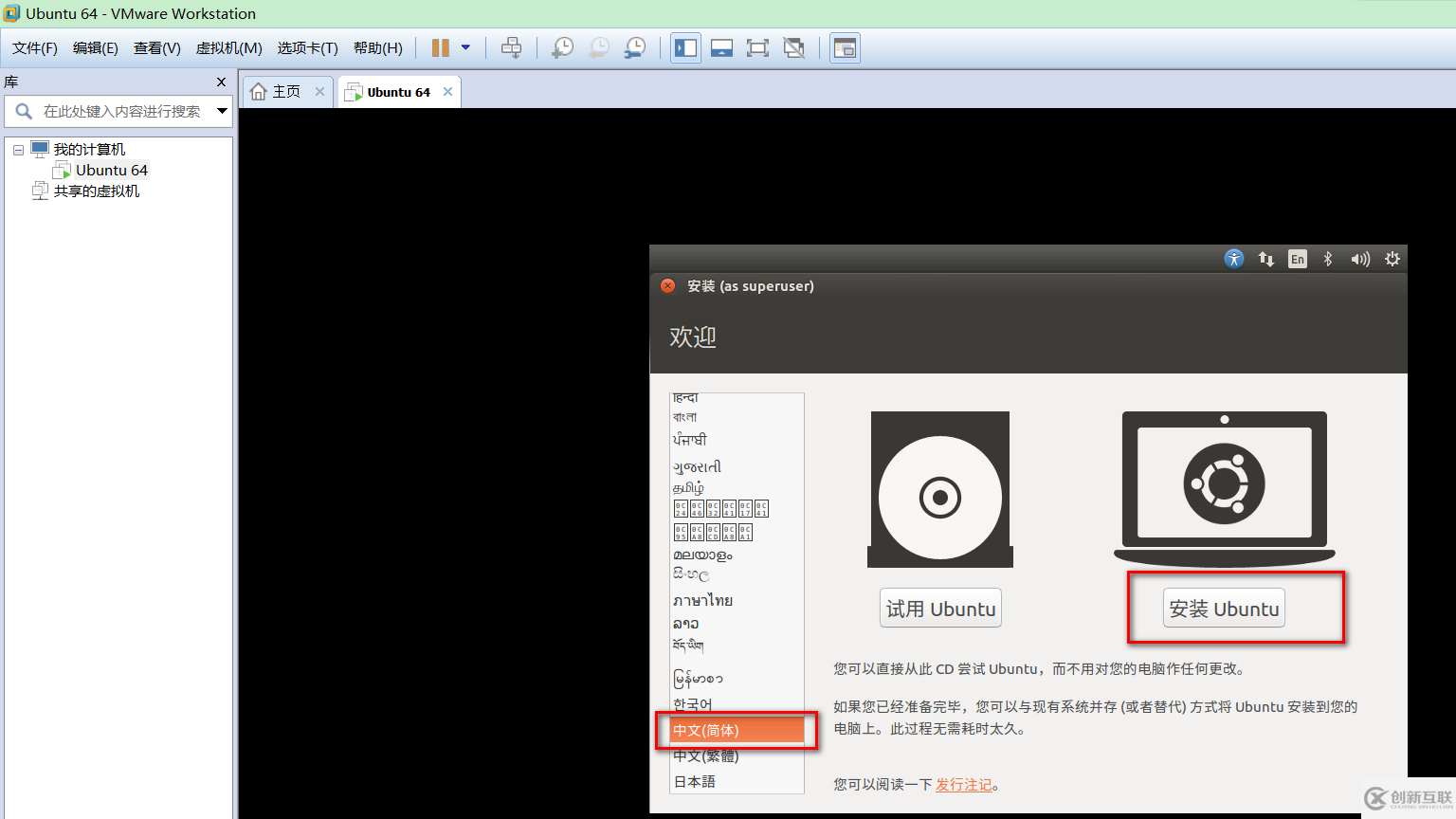Show console view toolbar icon

pos(845,47)
